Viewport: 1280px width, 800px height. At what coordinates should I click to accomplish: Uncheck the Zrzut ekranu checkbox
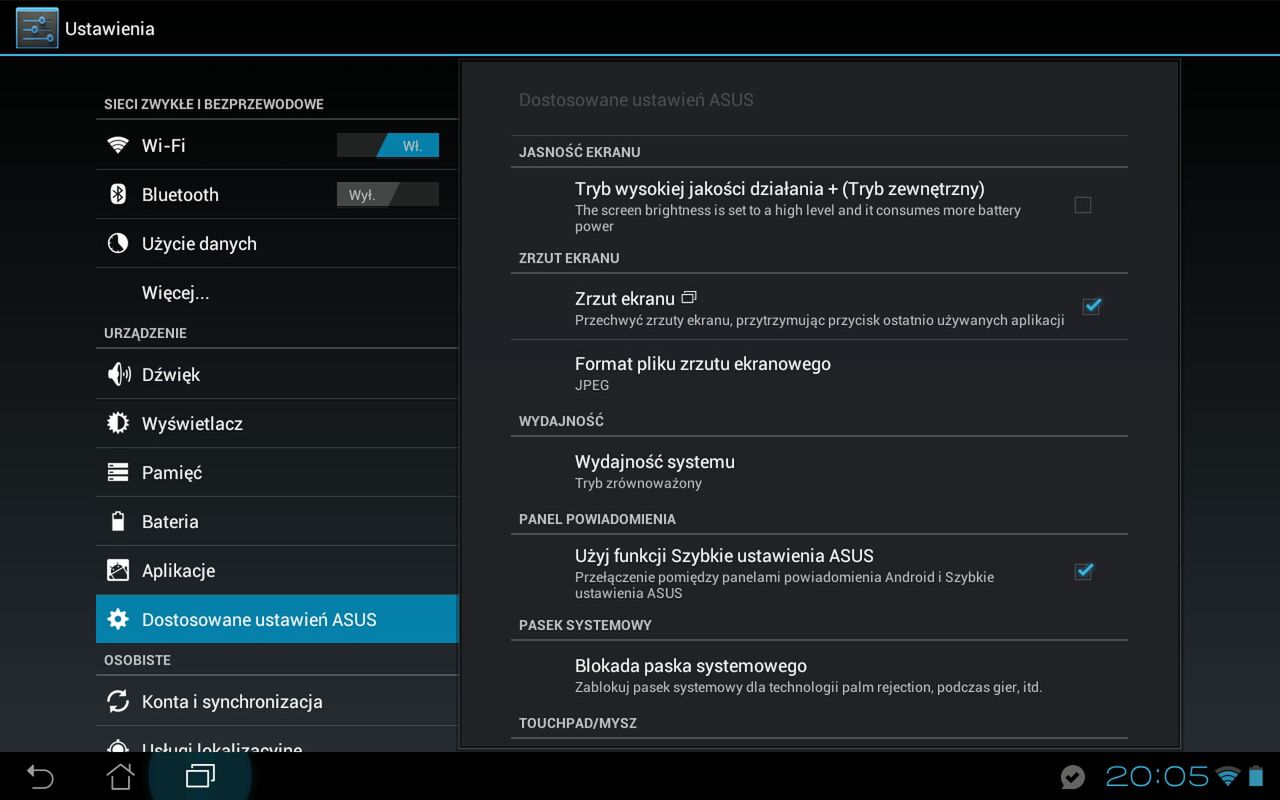[x=1091, y=306]
